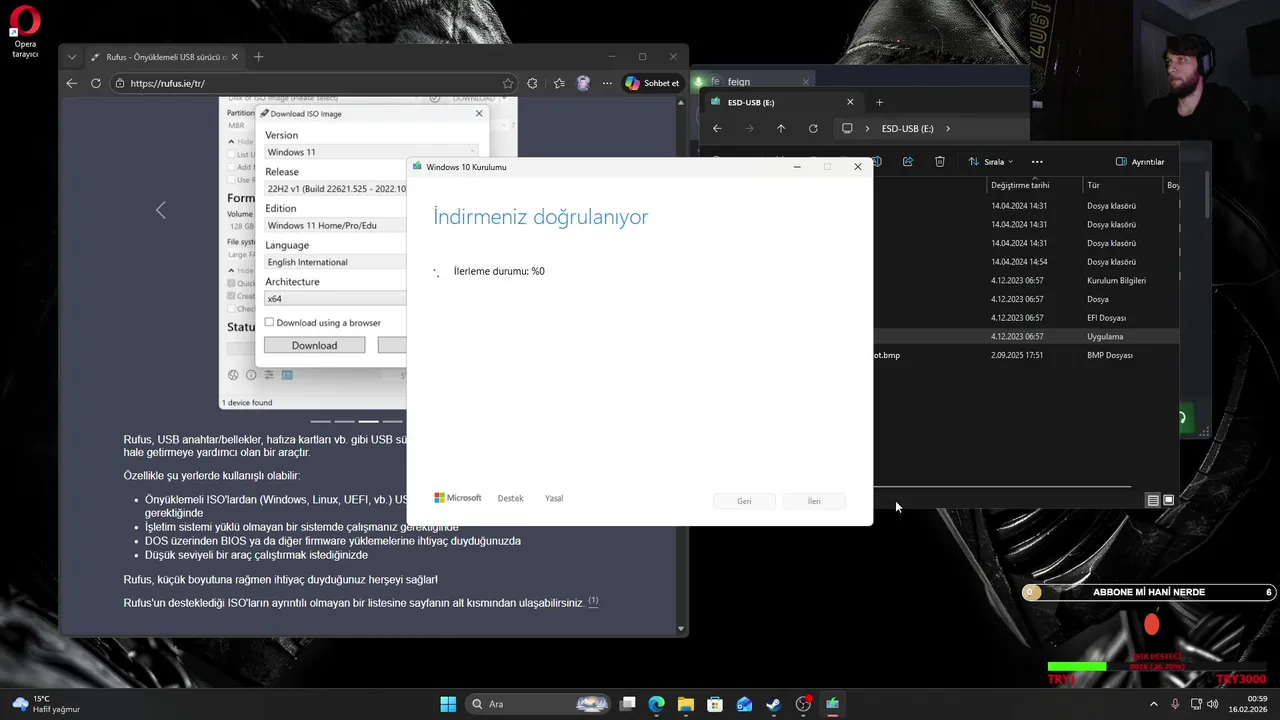Image resolution: width=1280 pixels, height=720 pixels.
Task: Open Edge extensions puzzle icon
Action: 532,83
